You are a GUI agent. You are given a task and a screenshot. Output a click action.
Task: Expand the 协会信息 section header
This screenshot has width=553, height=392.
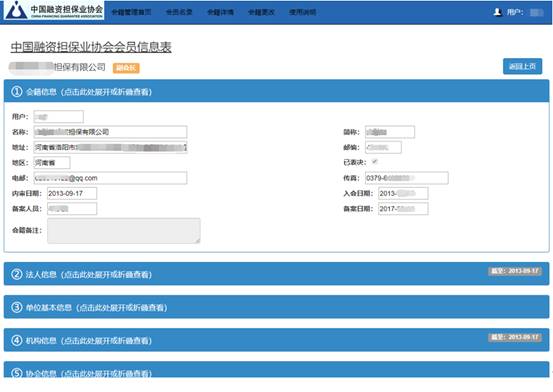(276, 369)
